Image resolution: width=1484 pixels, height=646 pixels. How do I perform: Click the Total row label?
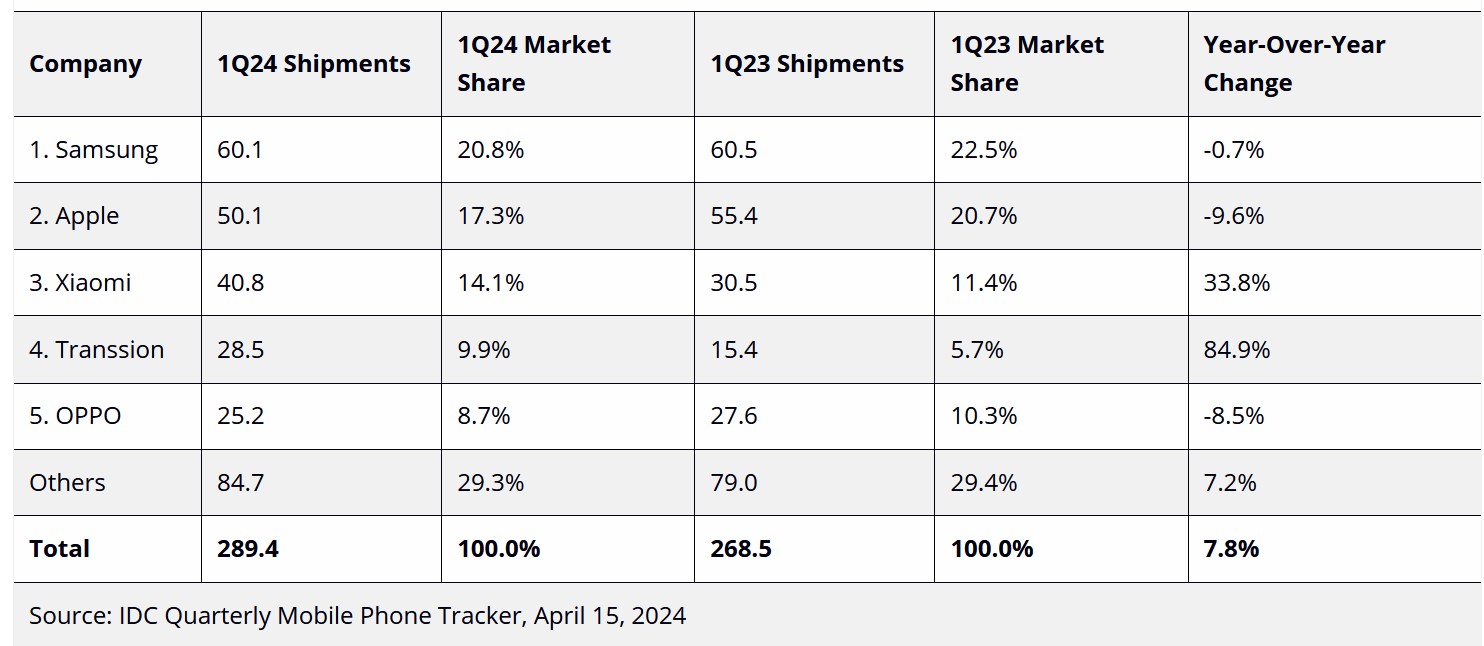tap(60, 549)
